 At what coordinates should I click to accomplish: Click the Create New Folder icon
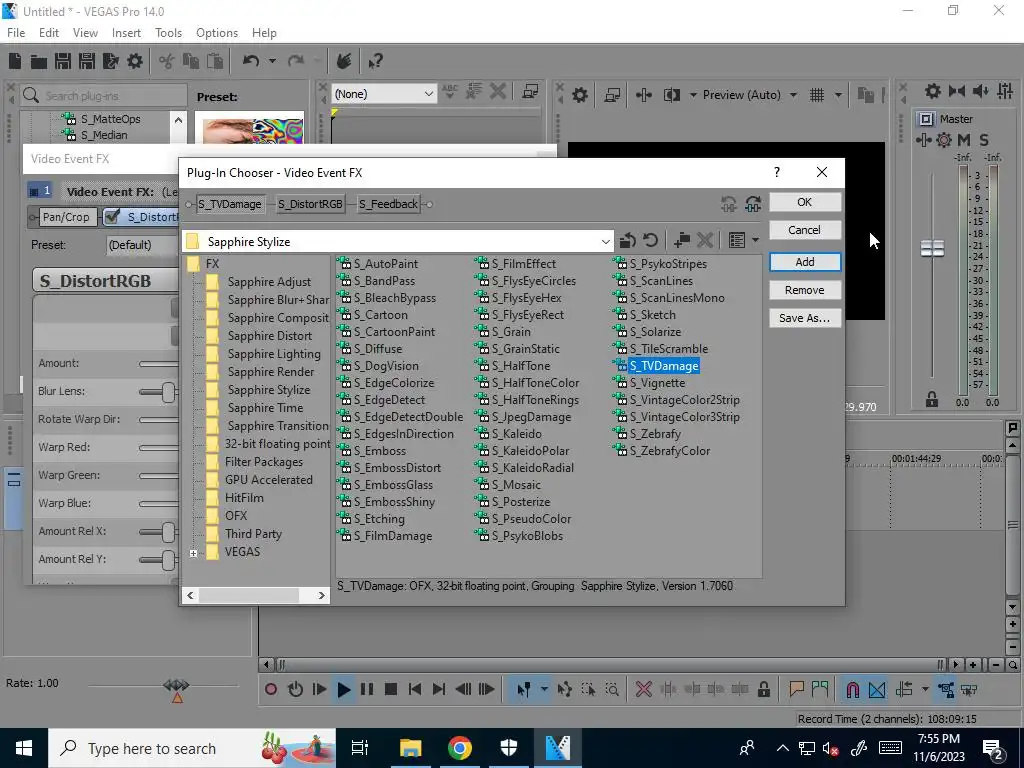(682, 240)
